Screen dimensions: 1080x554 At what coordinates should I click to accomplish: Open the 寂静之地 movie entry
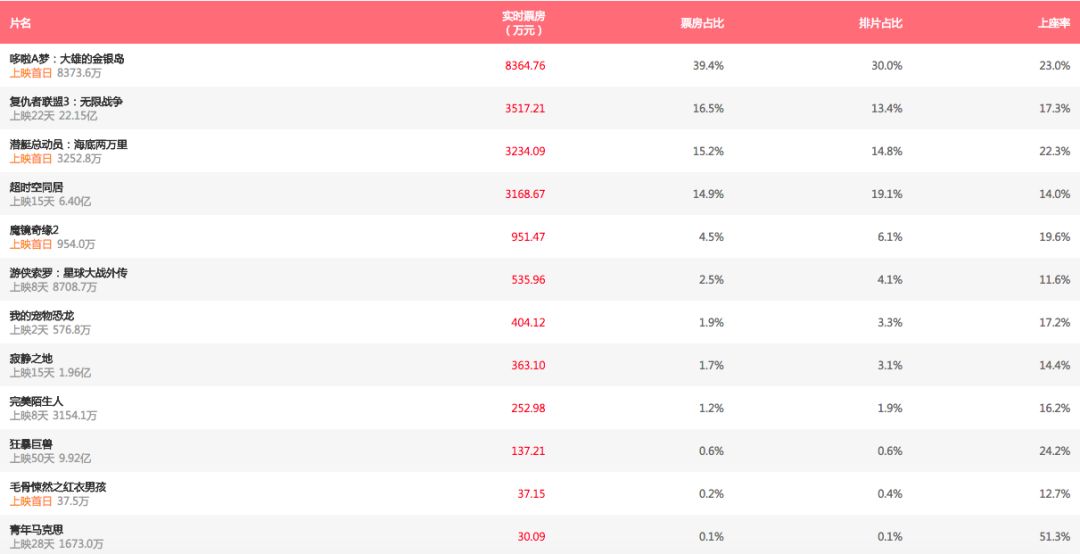31,359
